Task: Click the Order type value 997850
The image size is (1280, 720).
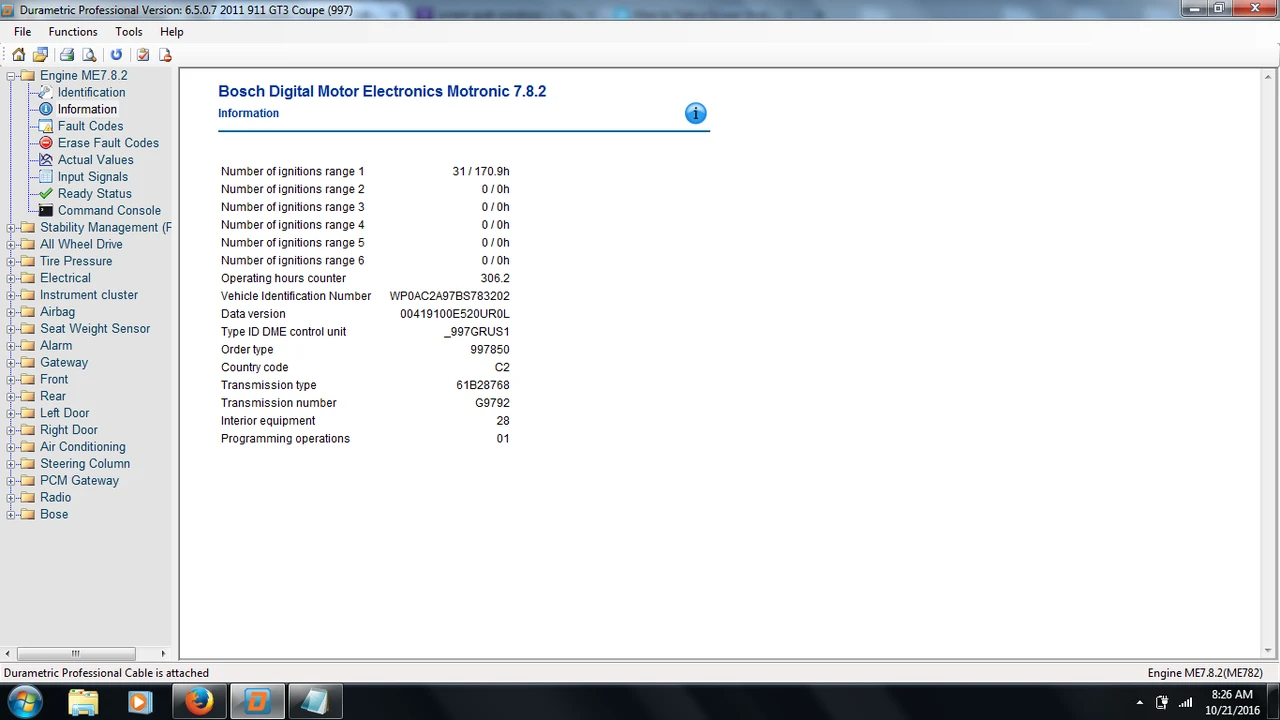Action: pos(490,350)
